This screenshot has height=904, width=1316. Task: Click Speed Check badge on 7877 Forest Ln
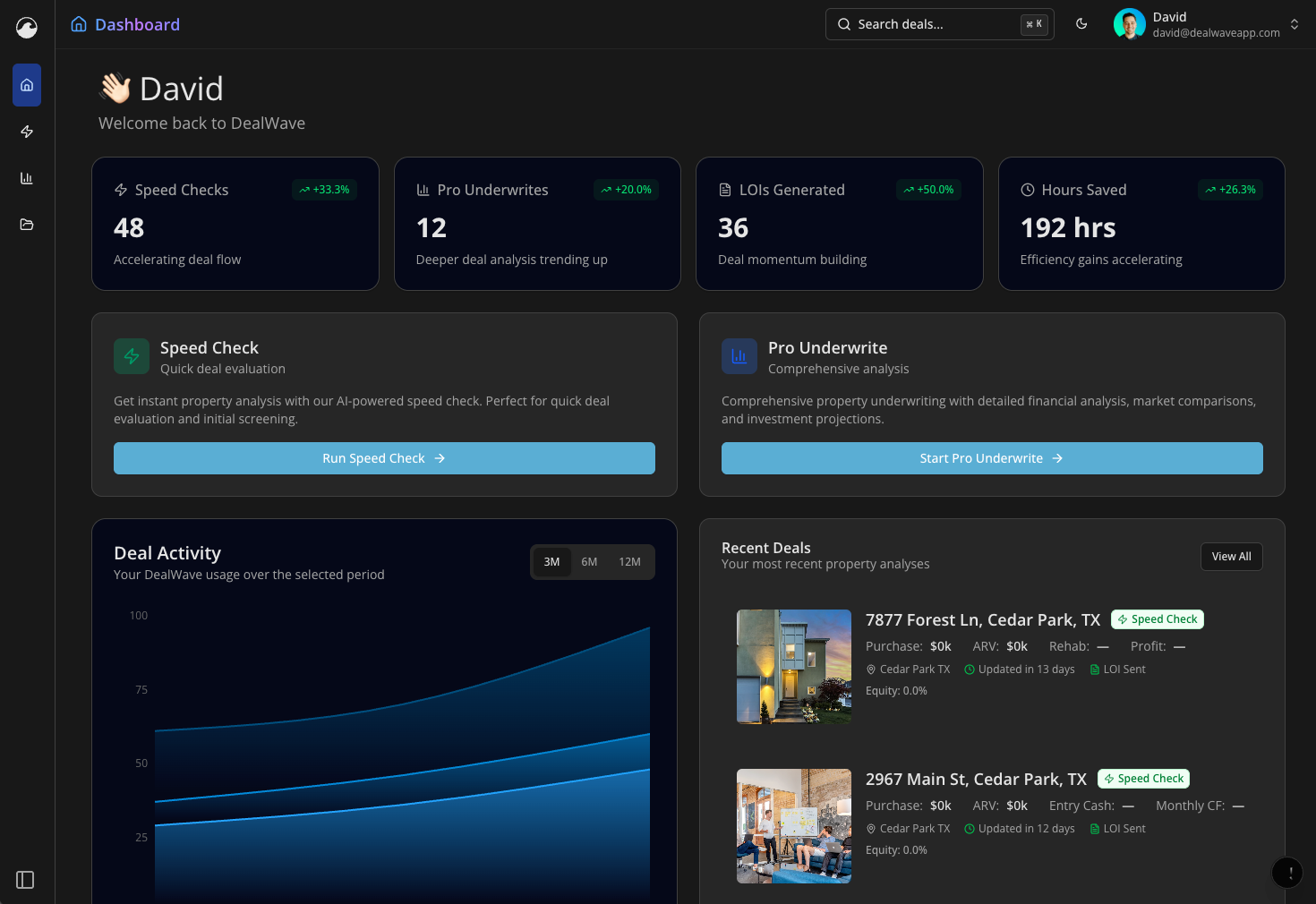pyautogui.click(x=1158, y=619)
